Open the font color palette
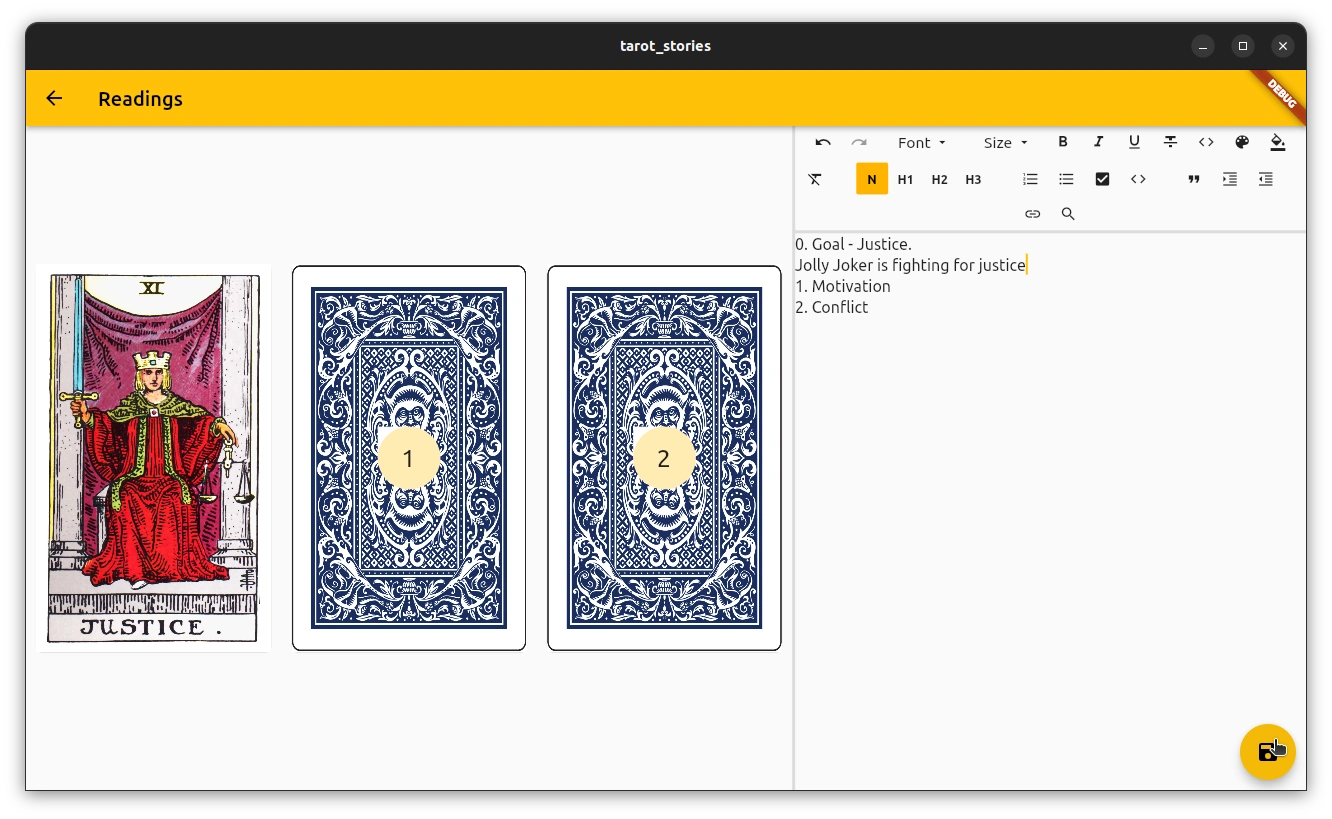1332x819 pixels. click(1242, 142)
